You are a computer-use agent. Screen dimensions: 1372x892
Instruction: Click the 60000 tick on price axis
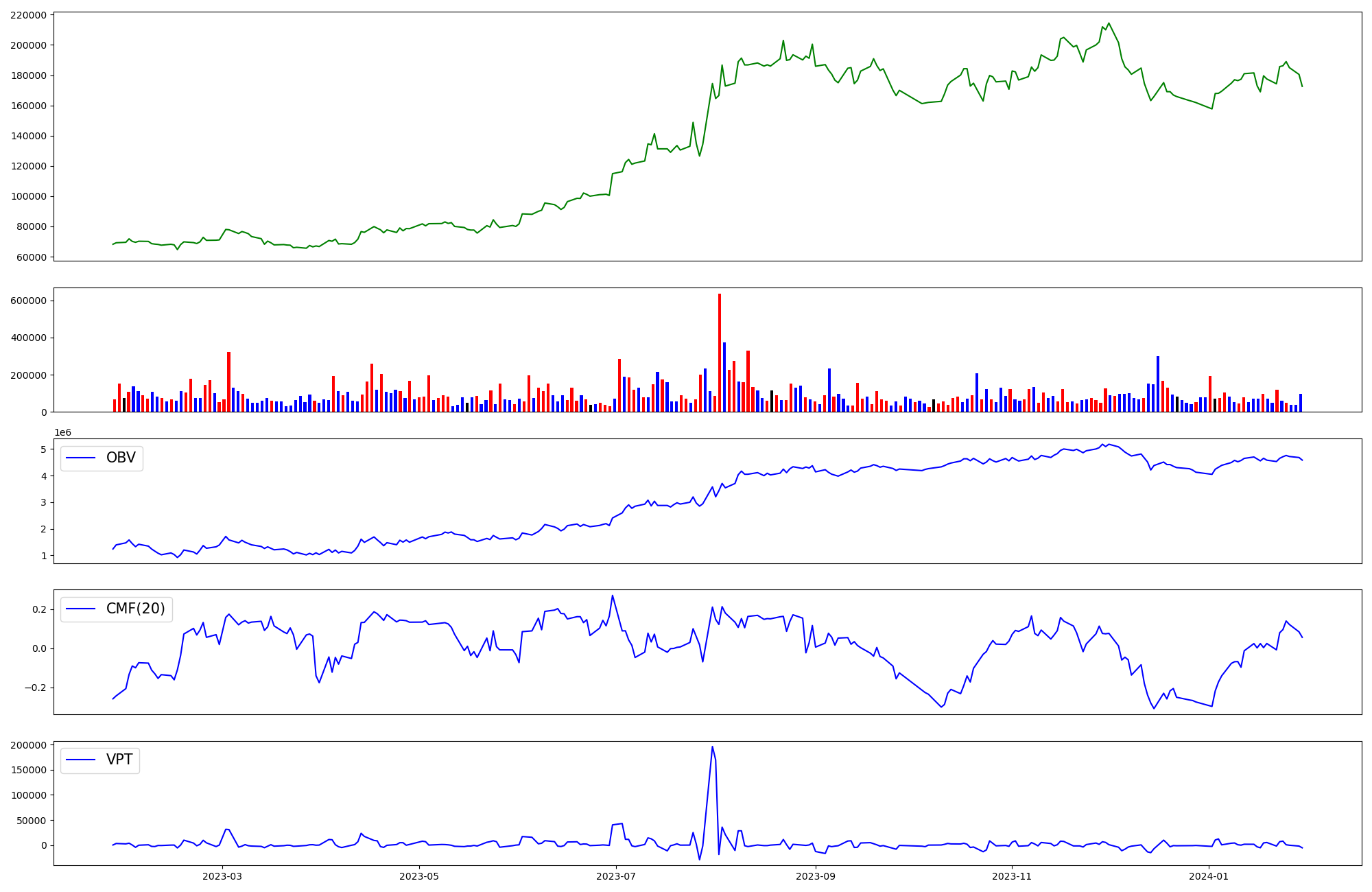(x=32, y=257)
